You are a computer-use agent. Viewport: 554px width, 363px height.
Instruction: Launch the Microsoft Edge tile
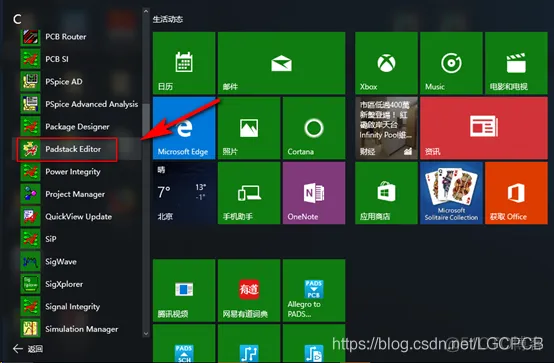click(x=184, y=128)
